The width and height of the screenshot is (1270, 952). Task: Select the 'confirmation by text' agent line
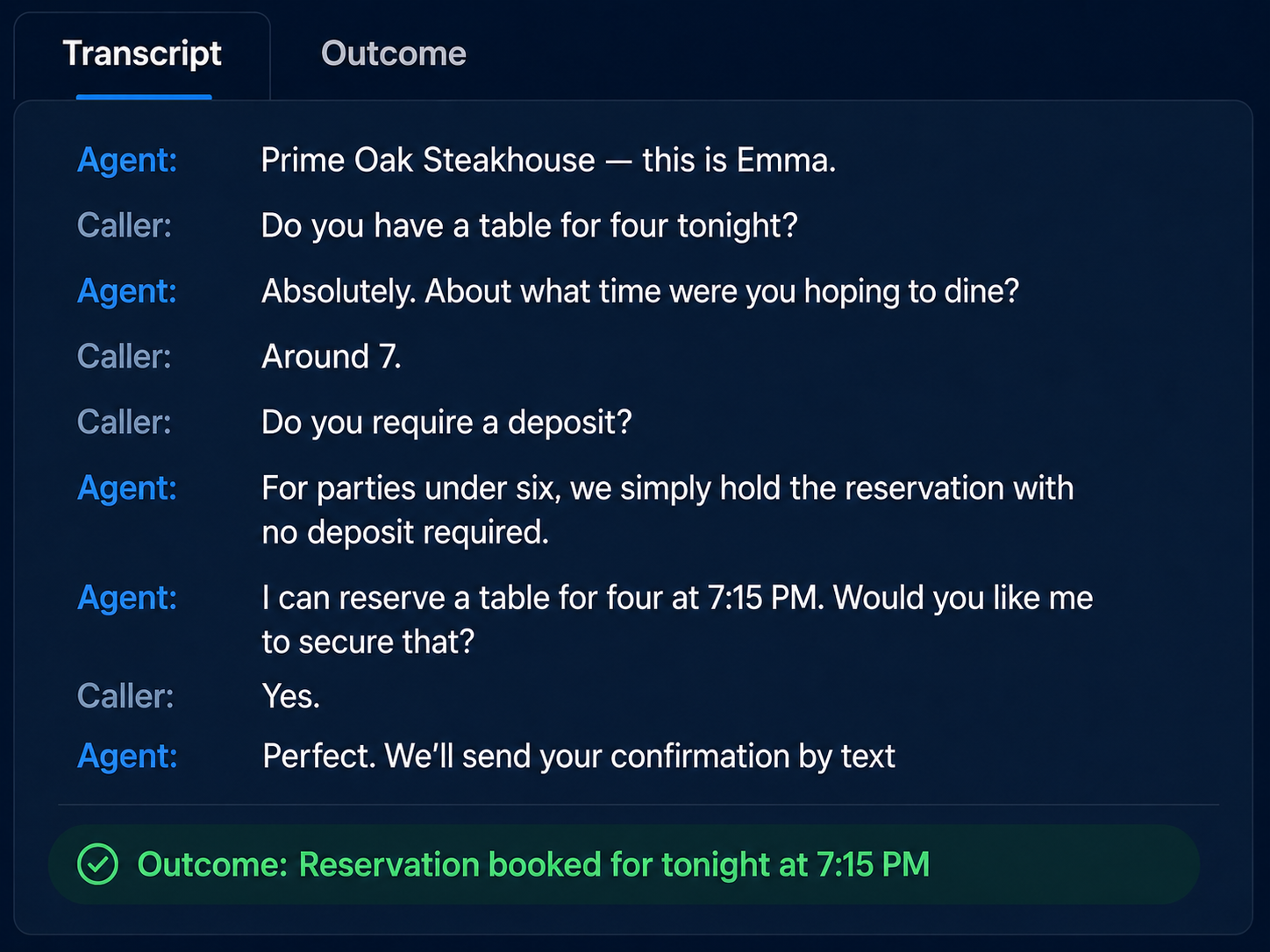[x=579, y=757]
